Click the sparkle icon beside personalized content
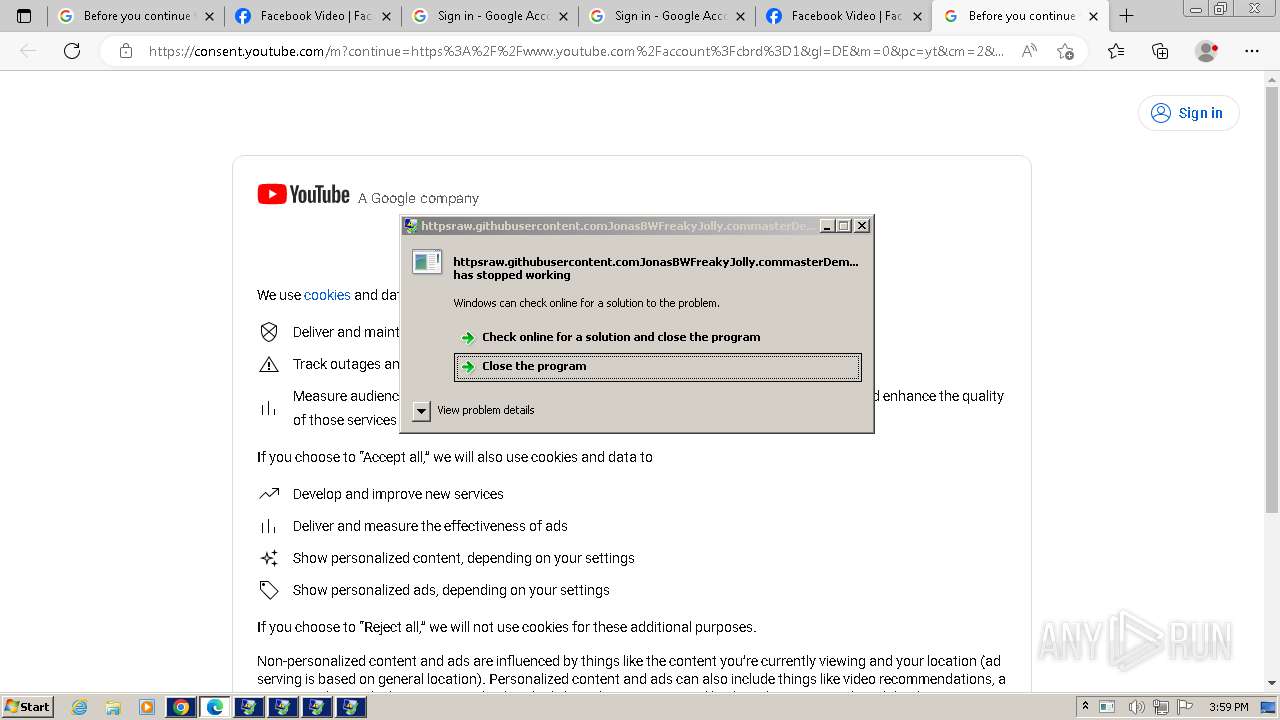 [x=269, y=558]
